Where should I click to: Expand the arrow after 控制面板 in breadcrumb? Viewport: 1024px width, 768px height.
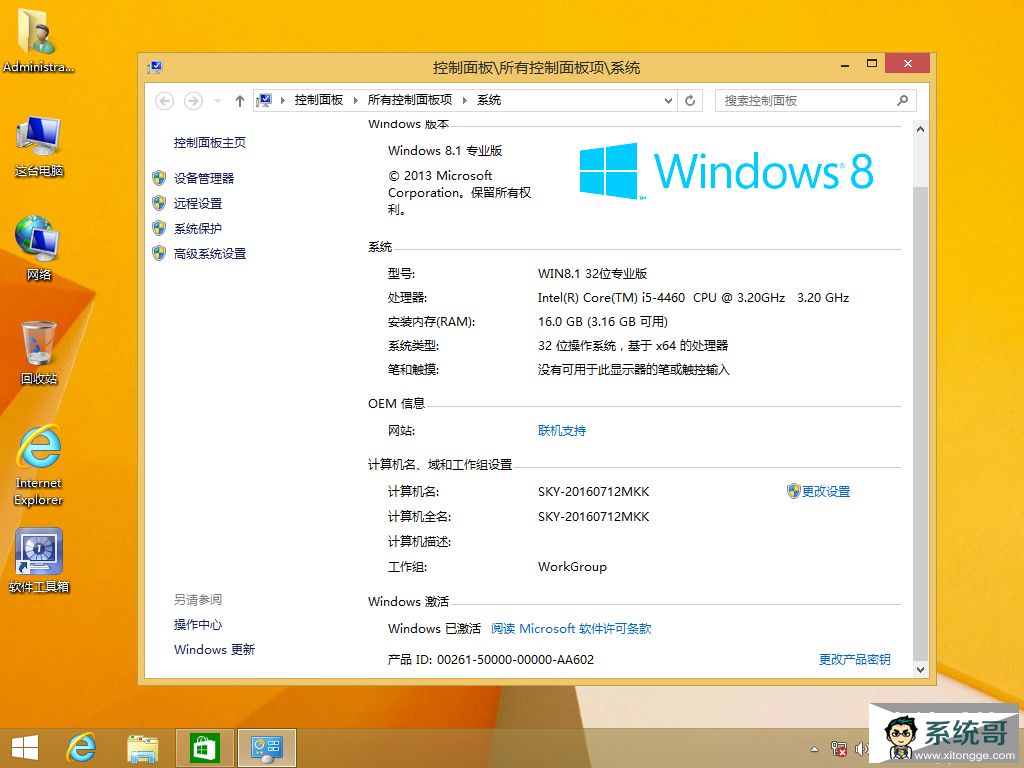point(356,100)
